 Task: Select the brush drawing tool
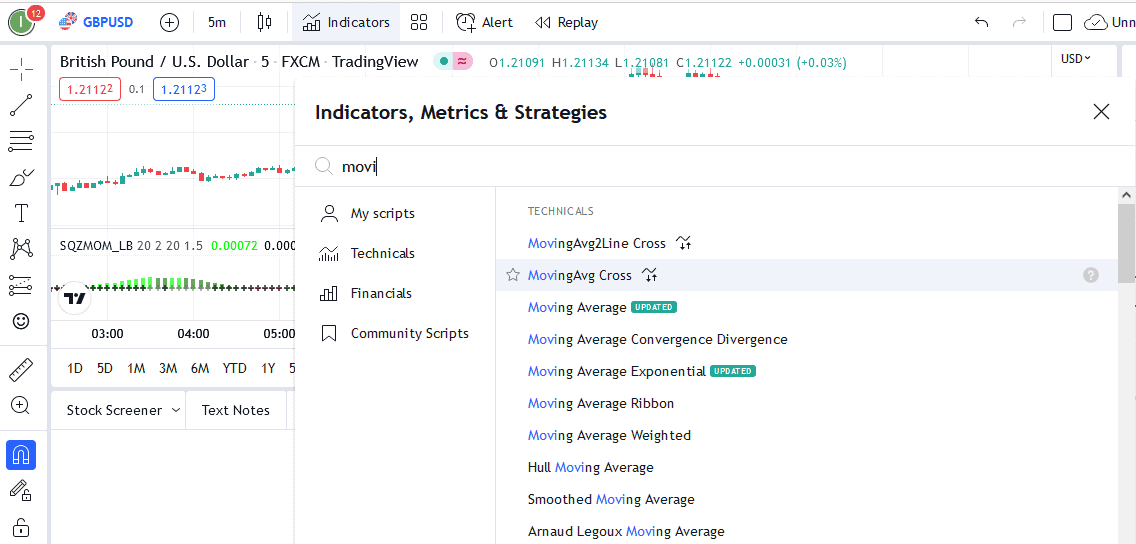22,177
